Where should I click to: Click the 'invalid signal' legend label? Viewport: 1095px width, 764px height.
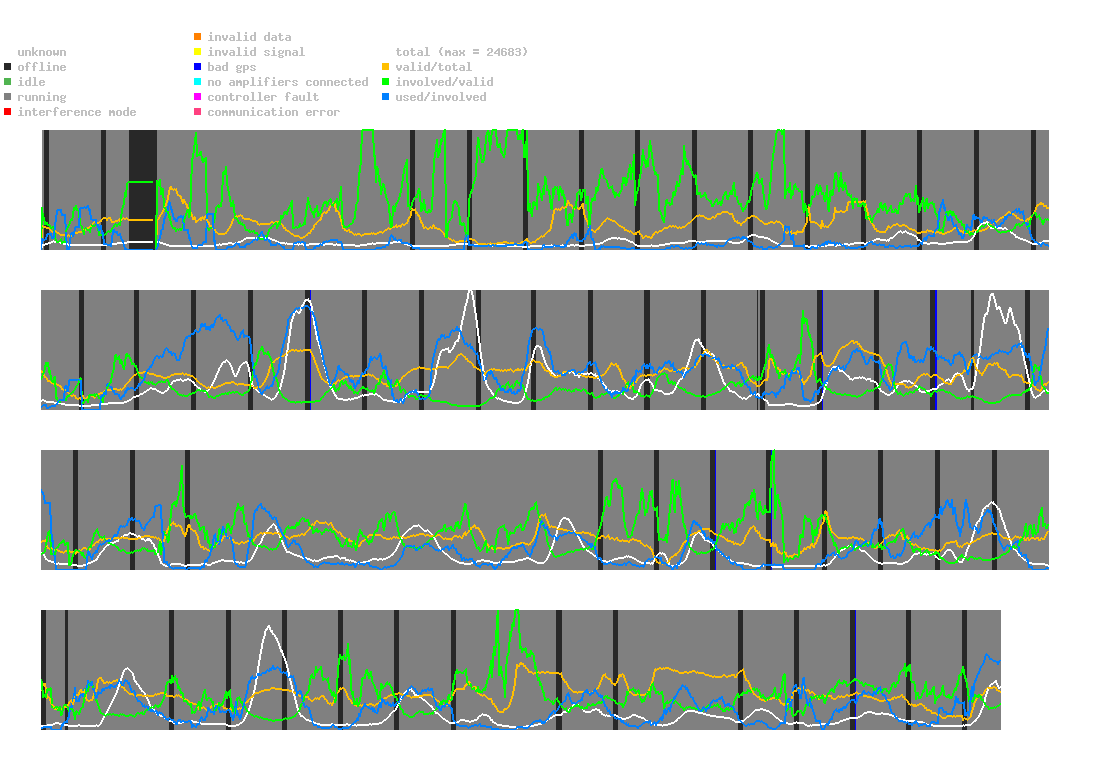pos(256,52)
